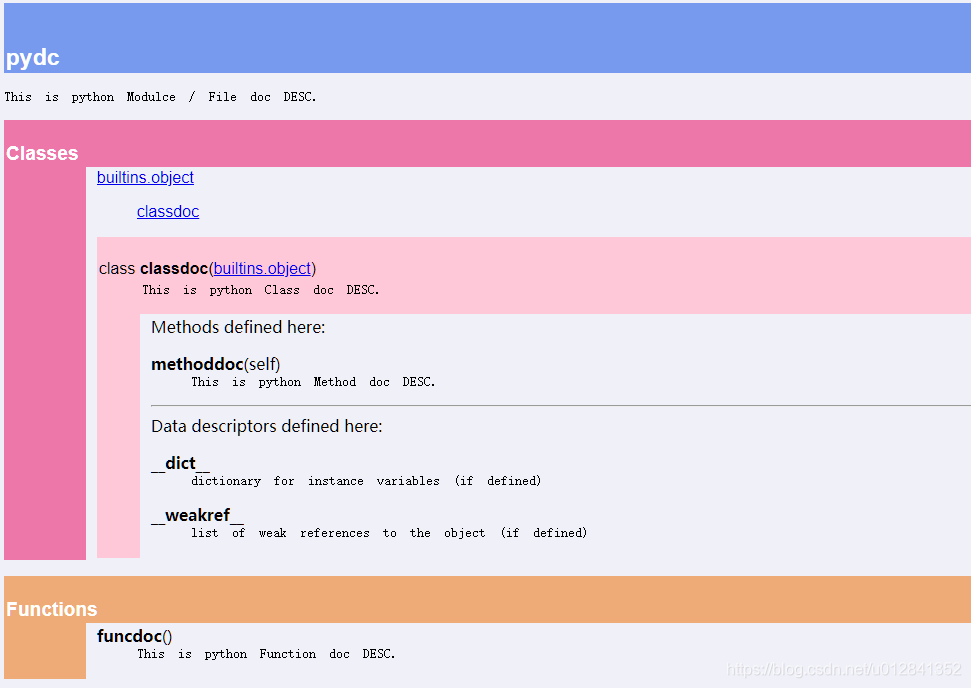Click the classdoc link under builtins.object
Viewport: 971px width, 688px height.
click(167, 211)
